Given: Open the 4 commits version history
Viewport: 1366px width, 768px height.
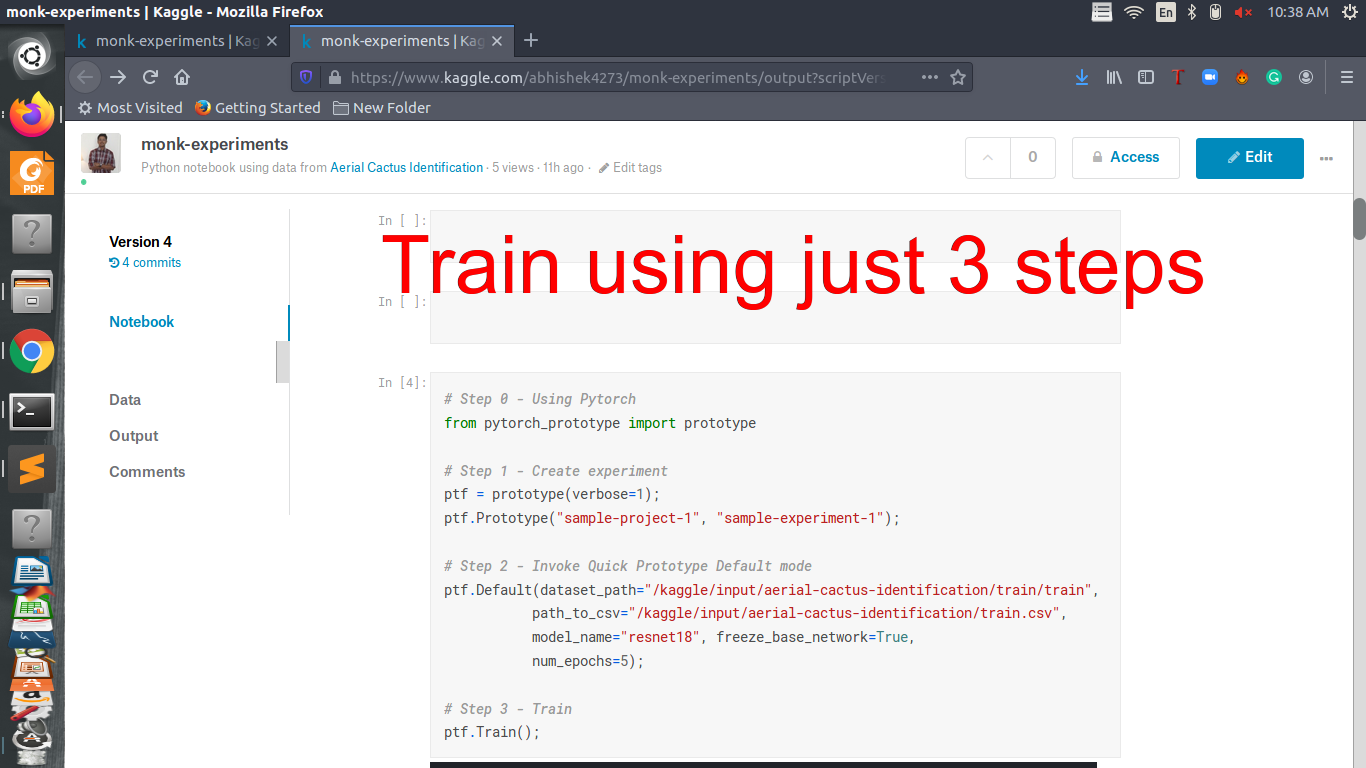Looking at the screenshot, I should click(x=145, y=263).
